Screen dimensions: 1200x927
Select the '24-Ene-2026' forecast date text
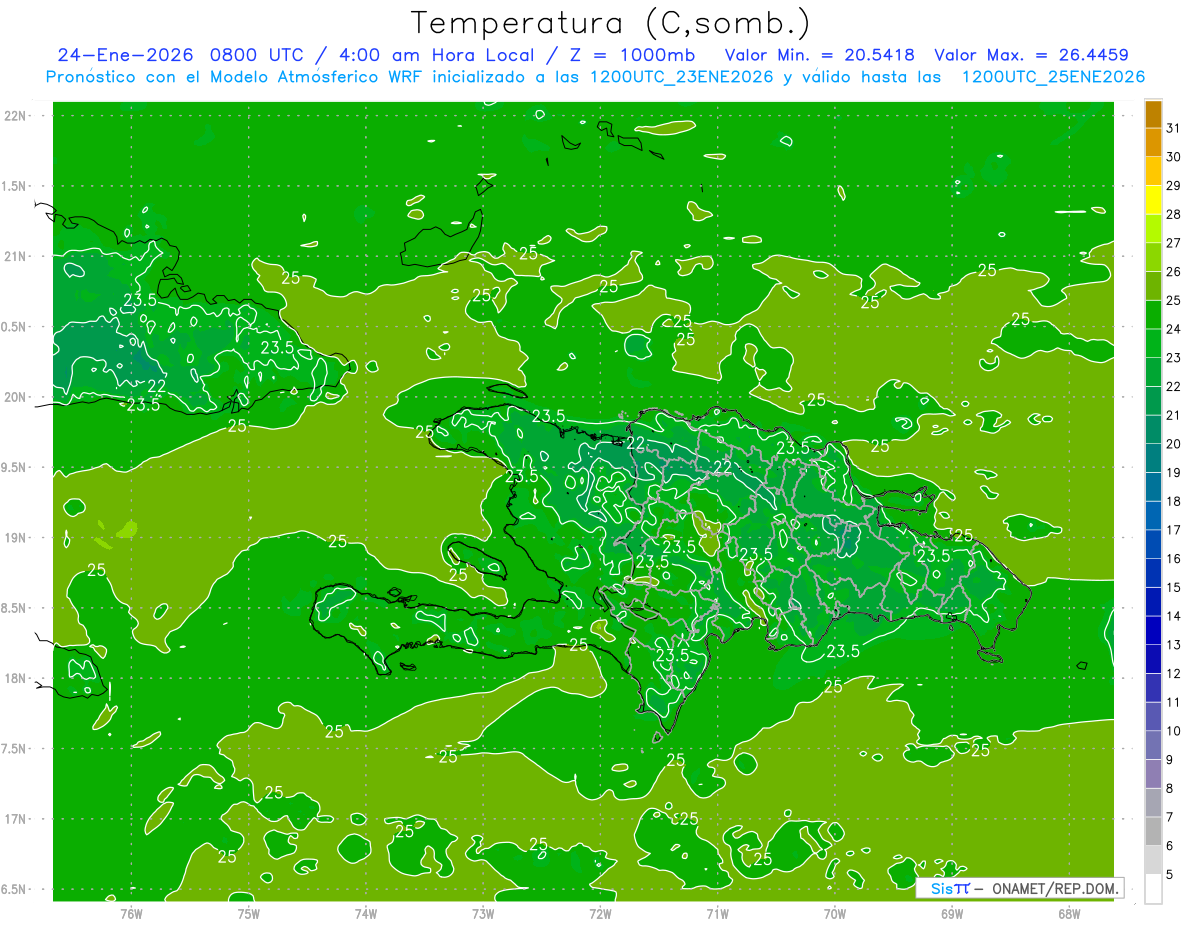pos(125,55)
